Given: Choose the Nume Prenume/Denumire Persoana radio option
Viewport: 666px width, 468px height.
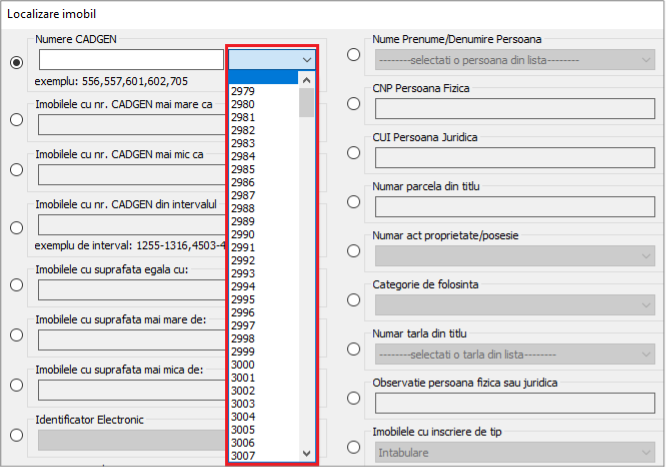Looking at the screenshot, I should [353, 55].
